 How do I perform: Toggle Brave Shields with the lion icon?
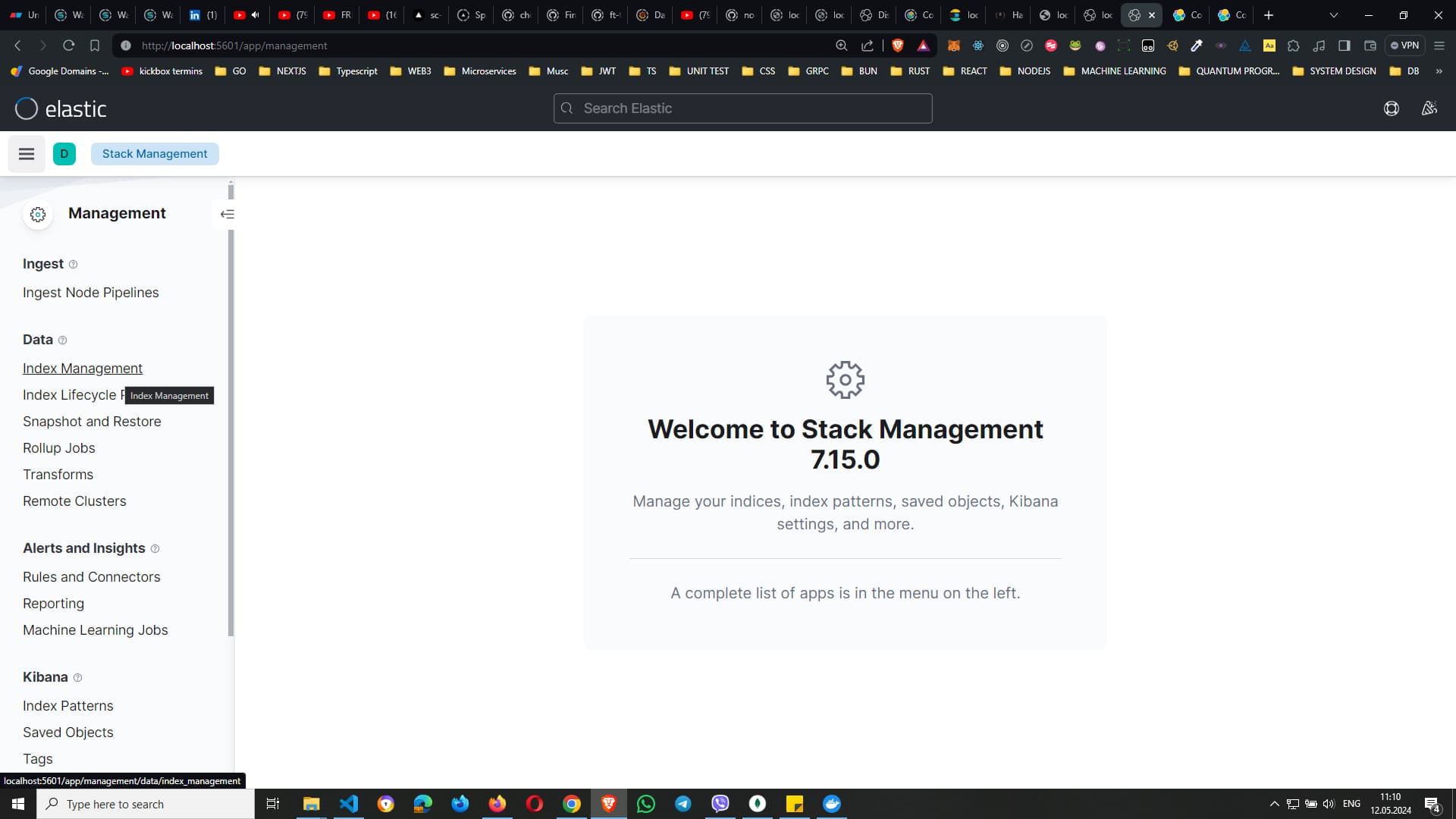[x=898, y=45]
